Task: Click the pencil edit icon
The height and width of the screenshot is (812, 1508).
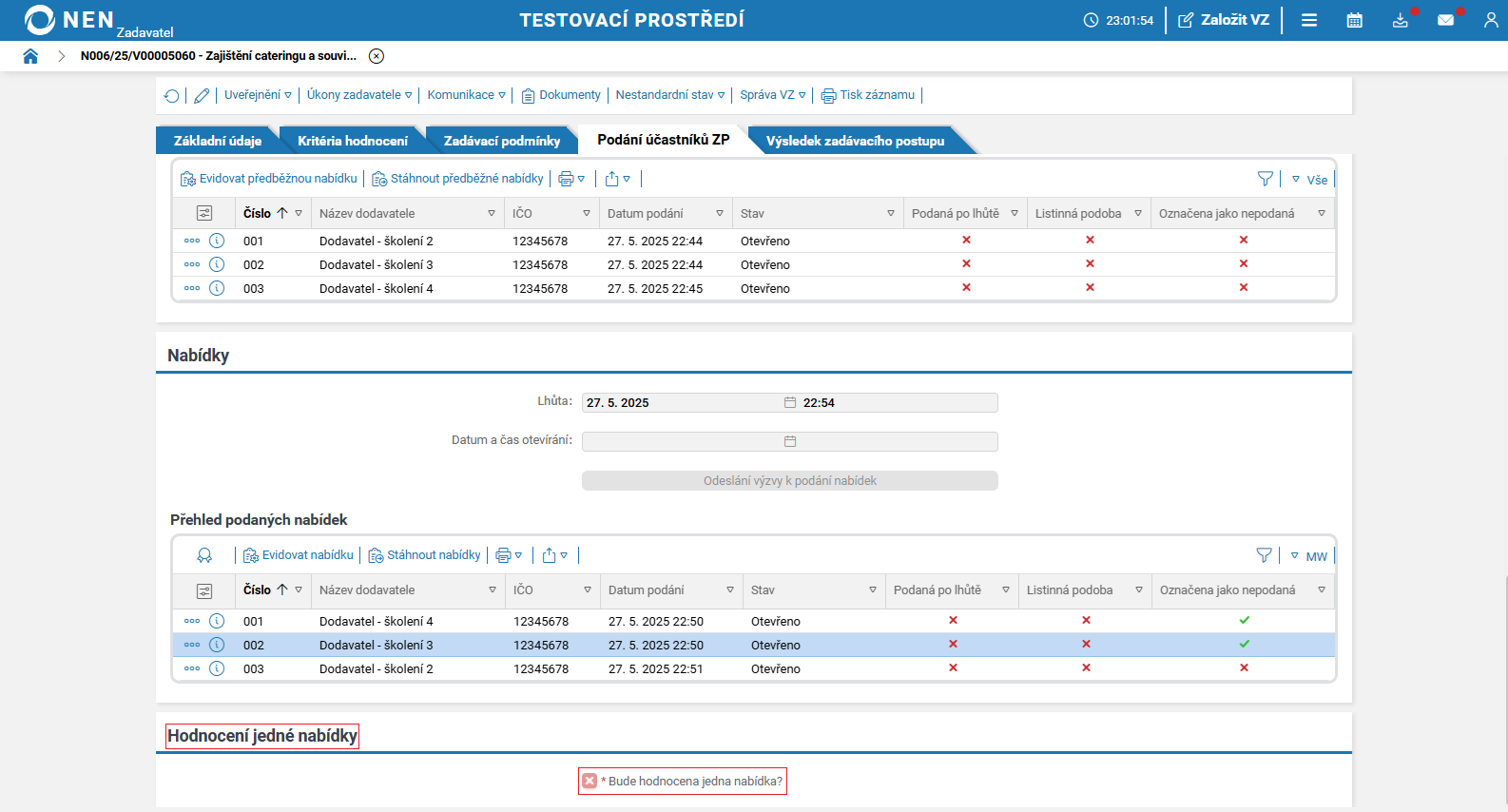Action: [x=202, y=95]
